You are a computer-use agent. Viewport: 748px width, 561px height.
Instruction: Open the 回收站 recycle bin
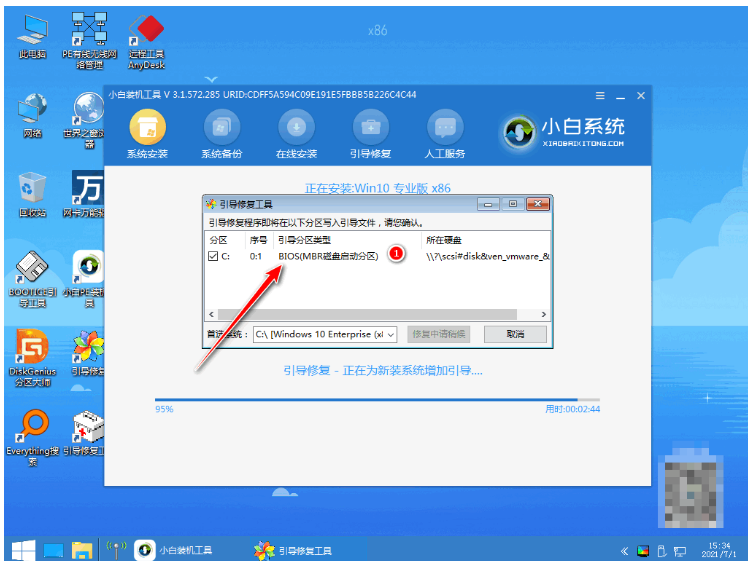click(32, 195)
